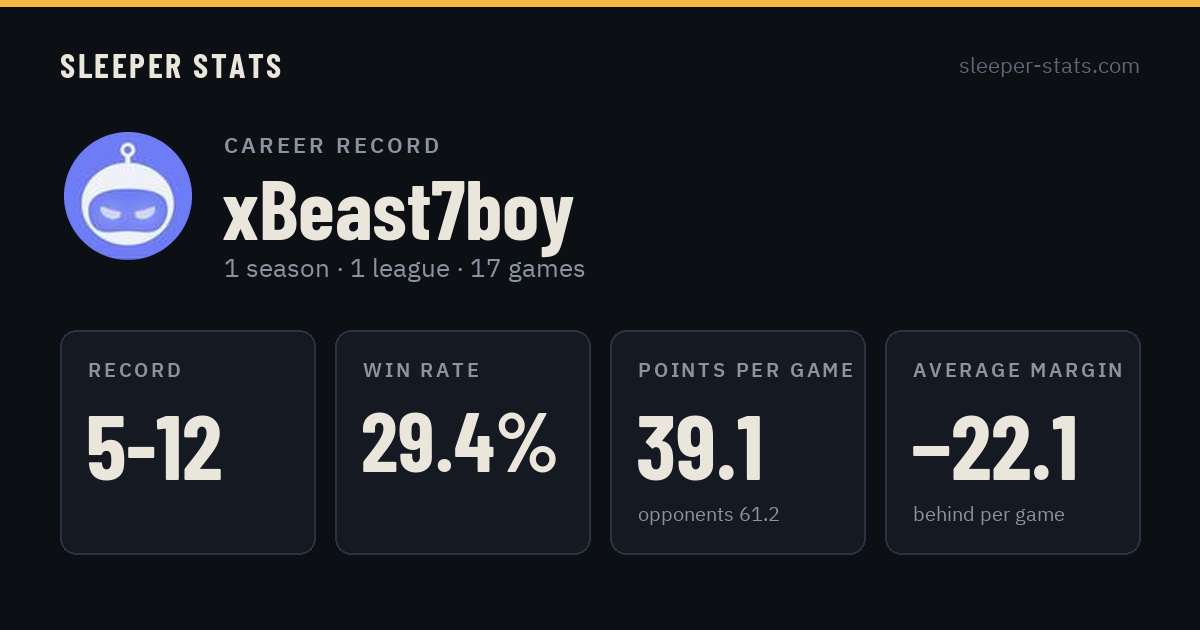Click the behind per game subtext
The image size is (1200, 630).
[x=989, y=515]
